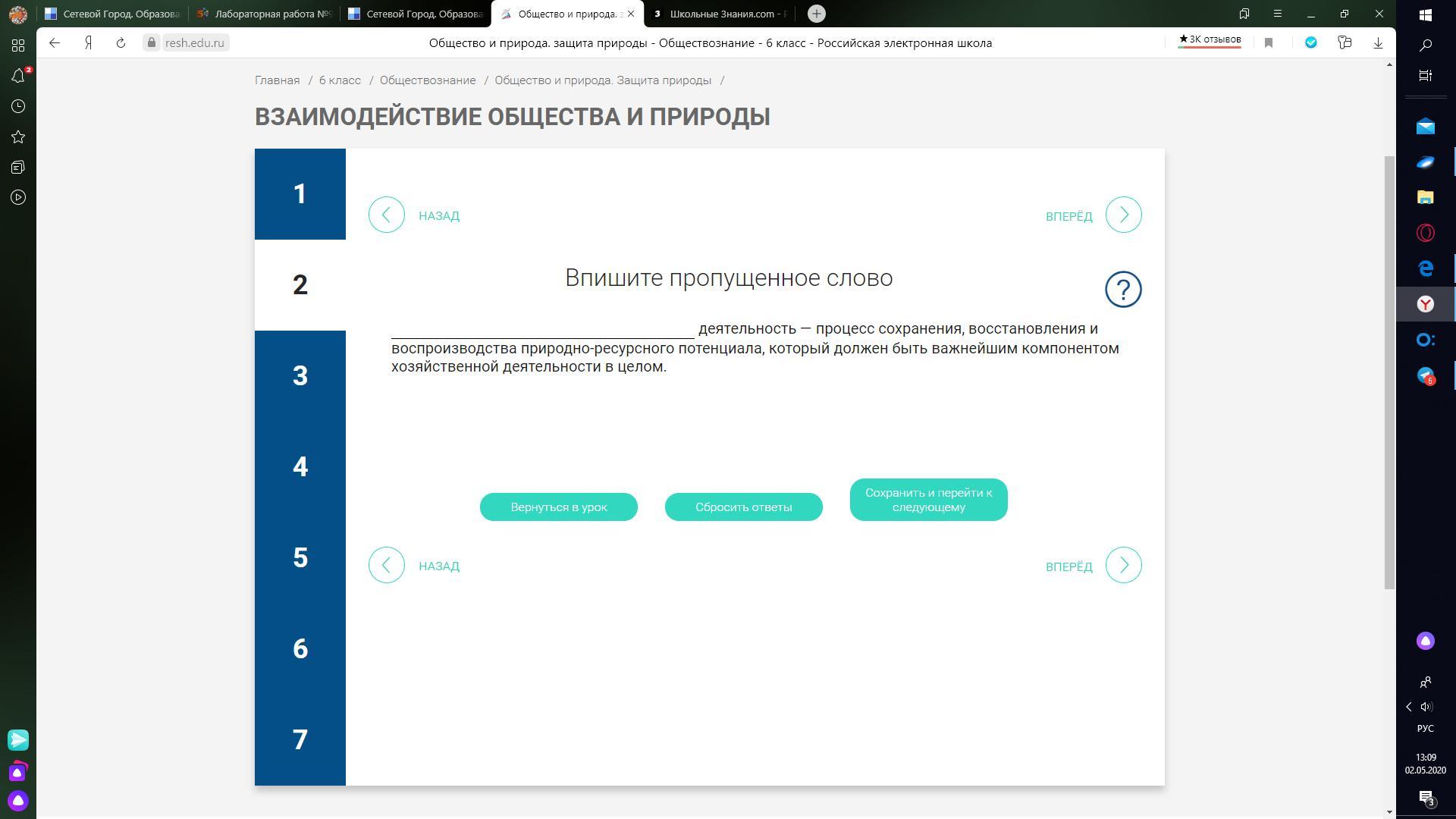Open Windows Start menu icon
Screen dimensions: 1456x819
1425,14
